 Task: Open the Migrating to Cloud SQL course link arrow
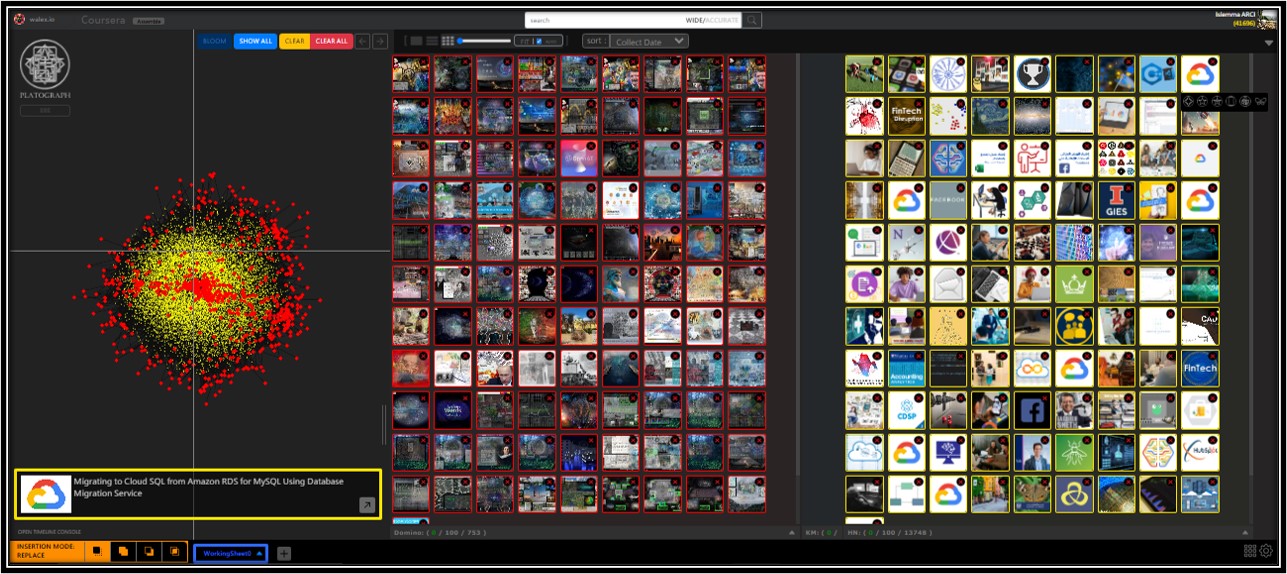pos(367,506)
